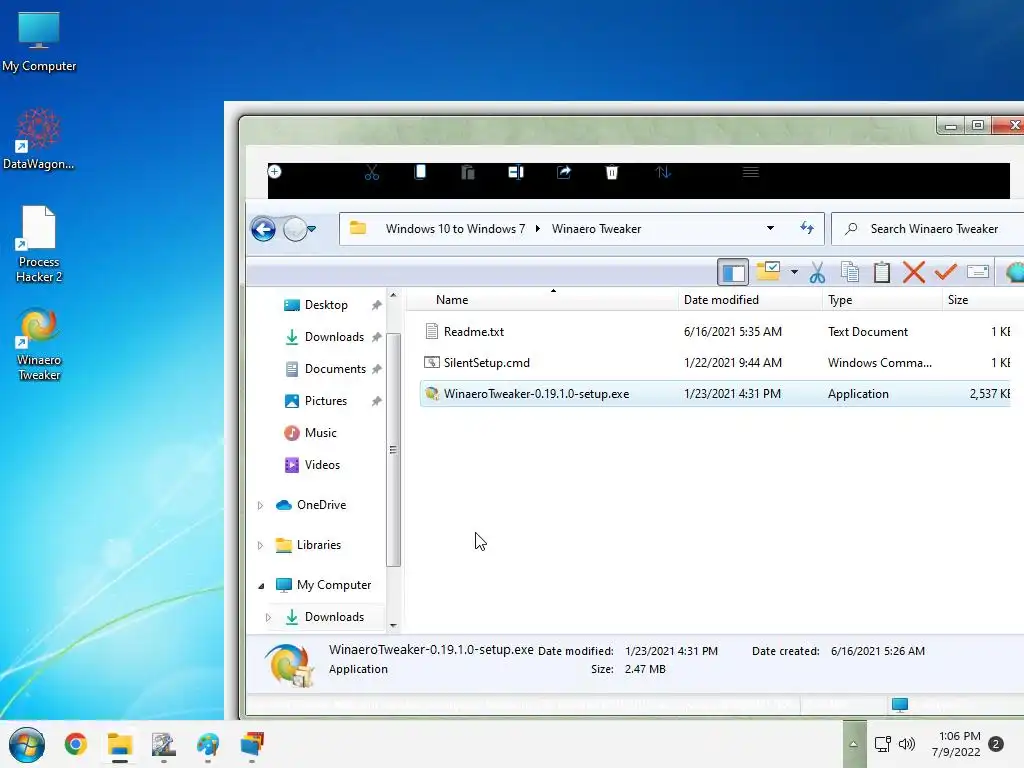Click the Cut scissors icon in black ribbon
The image size is (1024, 768).
click(372, 172)
